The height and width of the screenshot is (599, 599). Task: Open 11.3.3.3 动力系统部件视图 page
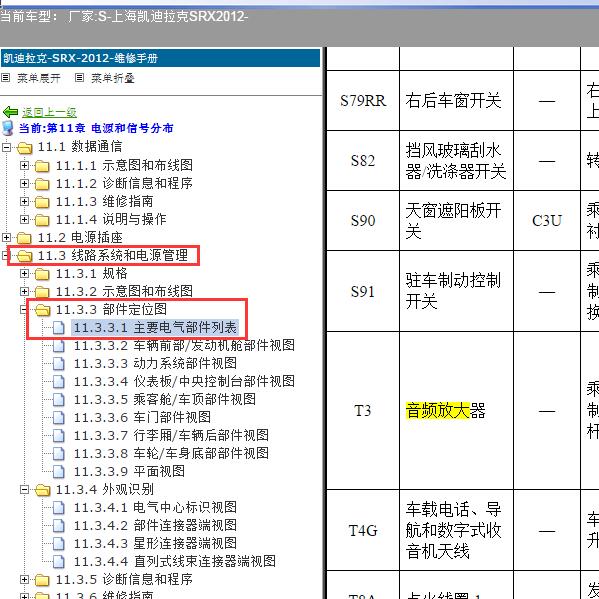155,363
